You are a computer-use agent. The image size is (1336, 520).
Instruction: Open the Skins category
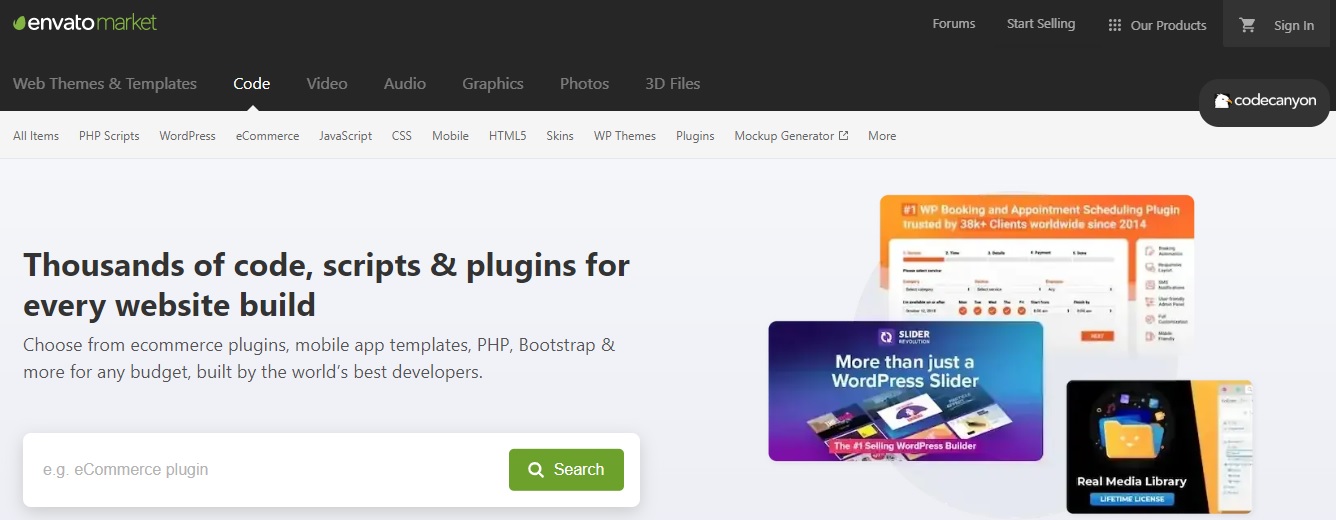click(x=560, y=135)
